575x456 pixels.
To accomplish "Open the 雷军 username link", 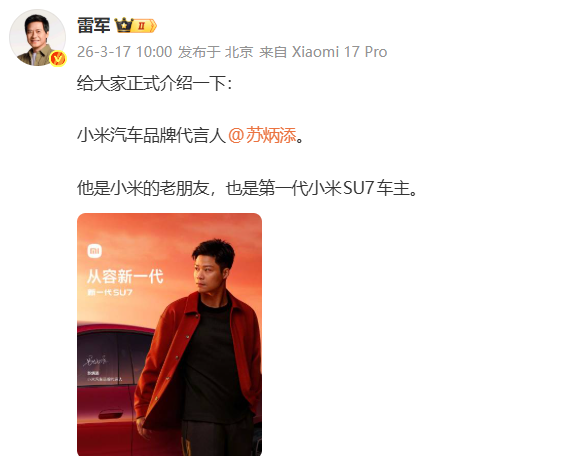I will [x=94, y=26].
